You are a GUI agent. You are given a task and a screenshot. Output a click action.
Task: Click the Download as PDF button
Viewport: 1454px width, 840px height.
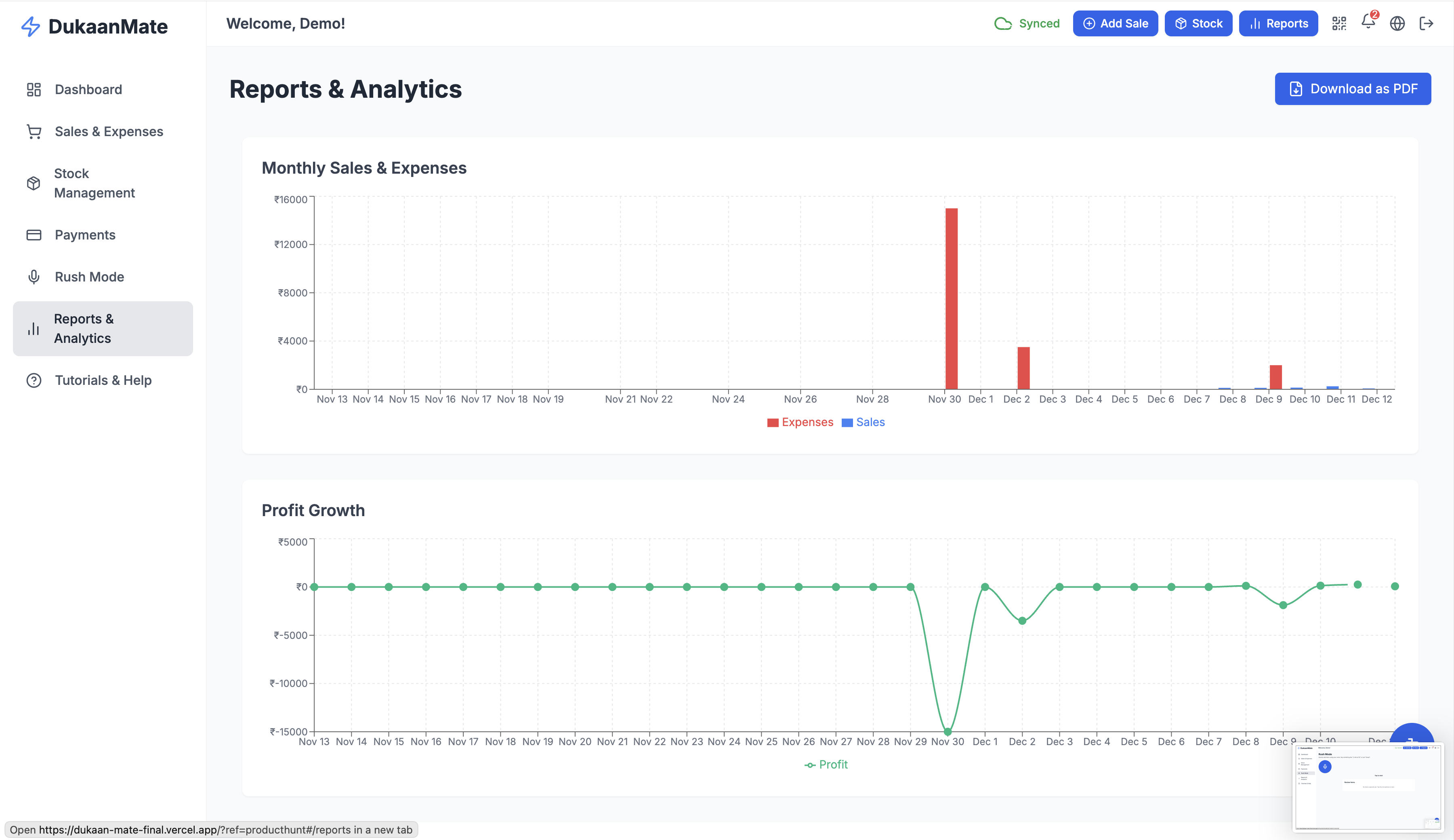[1353, 89]
